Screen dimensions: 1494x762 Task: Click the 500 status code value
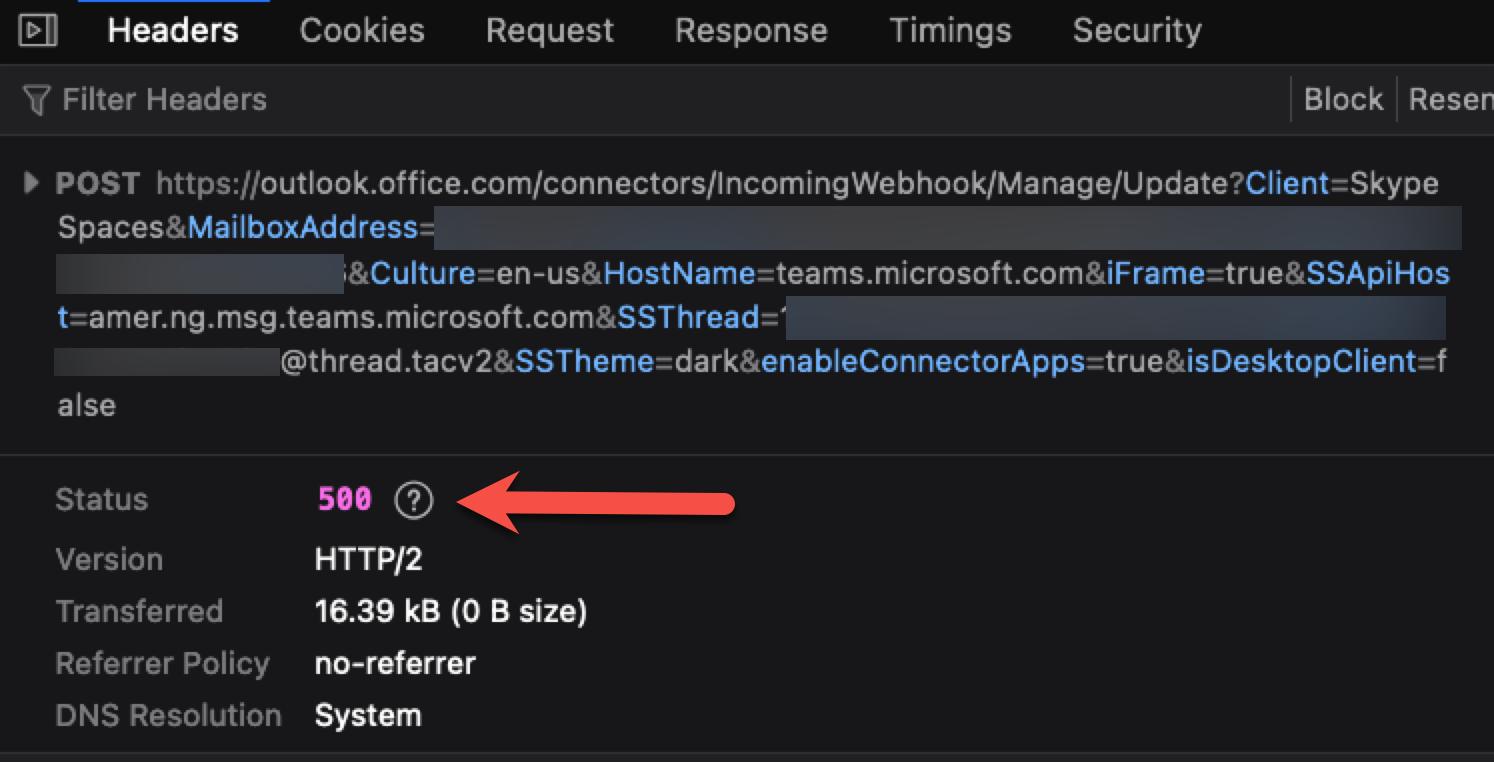pos(344,500)
